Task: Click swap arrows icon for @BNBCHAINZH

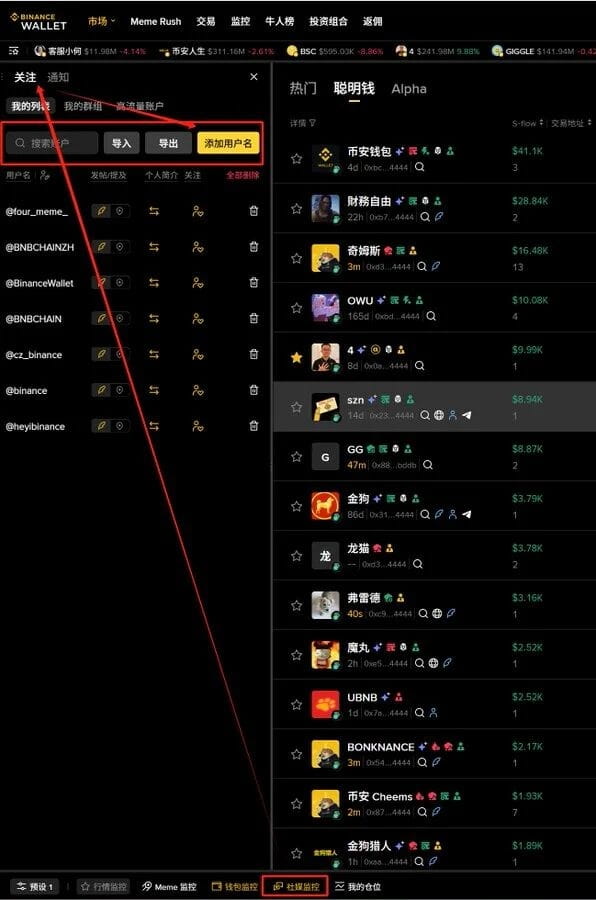Action: point(154,247)
